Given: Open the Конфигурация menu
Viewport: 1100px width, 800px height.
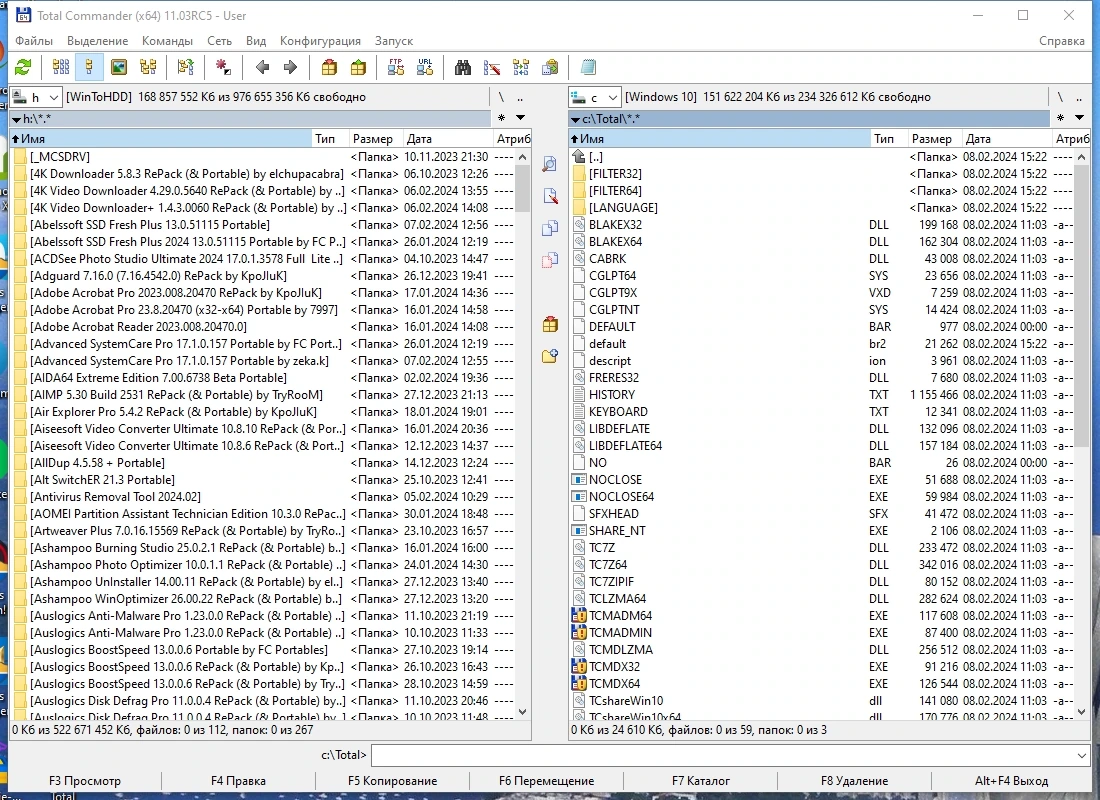Looking at the screenshot, I should tap(320, 41).
